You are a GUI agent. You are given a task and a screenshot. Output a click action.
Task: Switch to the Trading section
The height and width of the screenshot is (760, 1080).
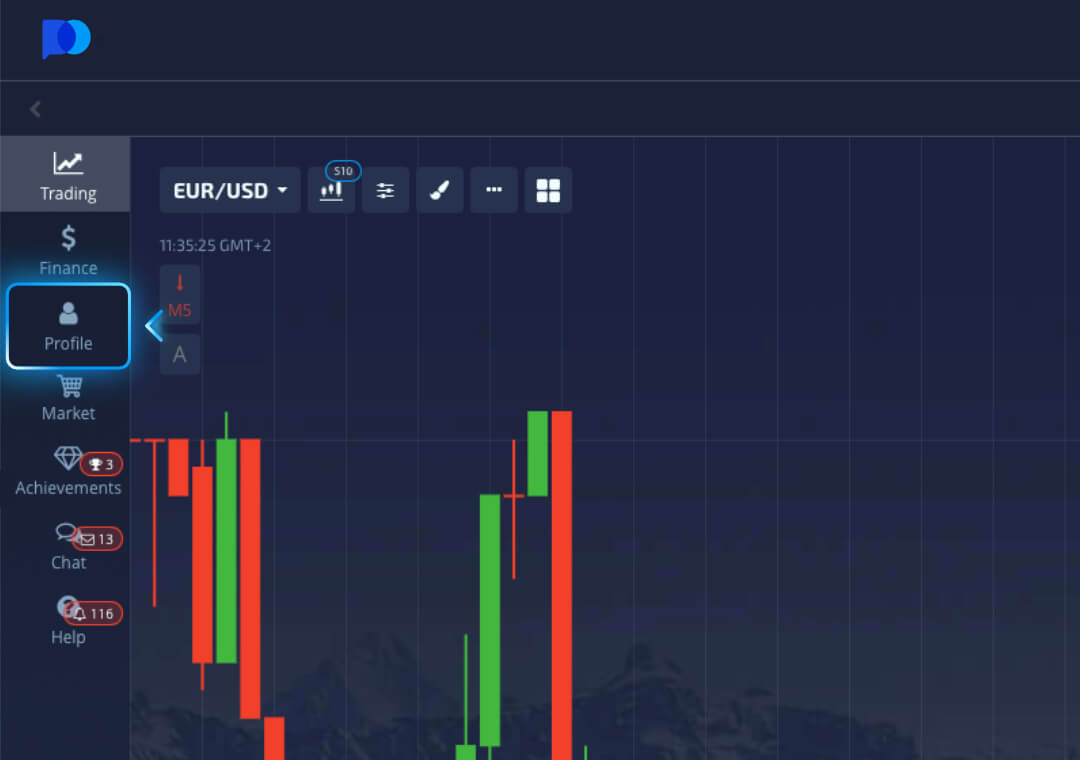point(68,175)
